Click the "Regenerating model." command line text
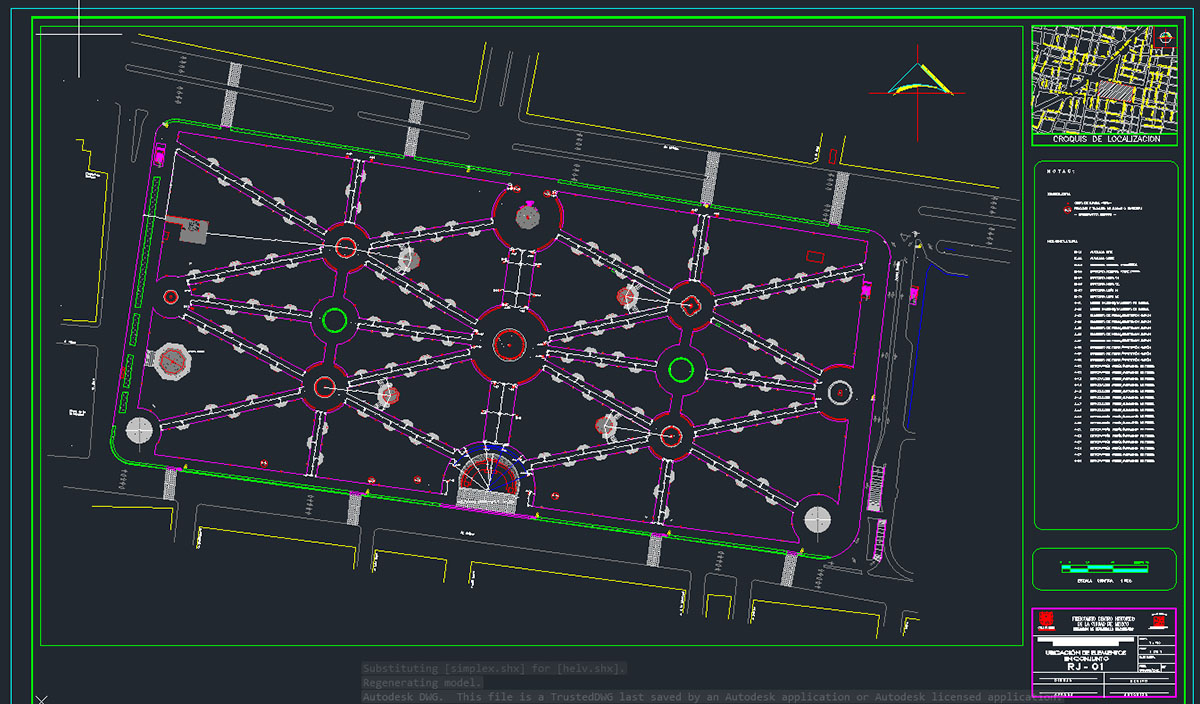The width and height of the screenshot is (1200, 704). click(421, 682)
